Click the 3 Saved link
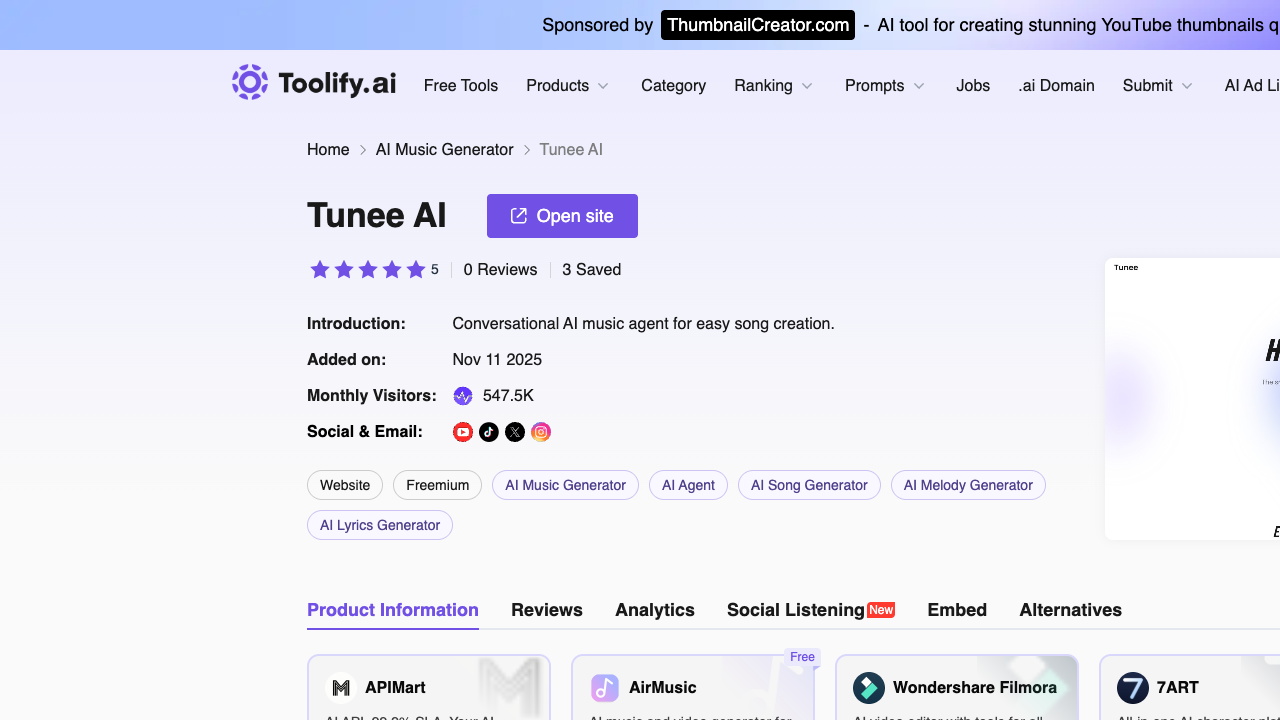The height and width of the screenshot is (720, 1280). (591, 270)
